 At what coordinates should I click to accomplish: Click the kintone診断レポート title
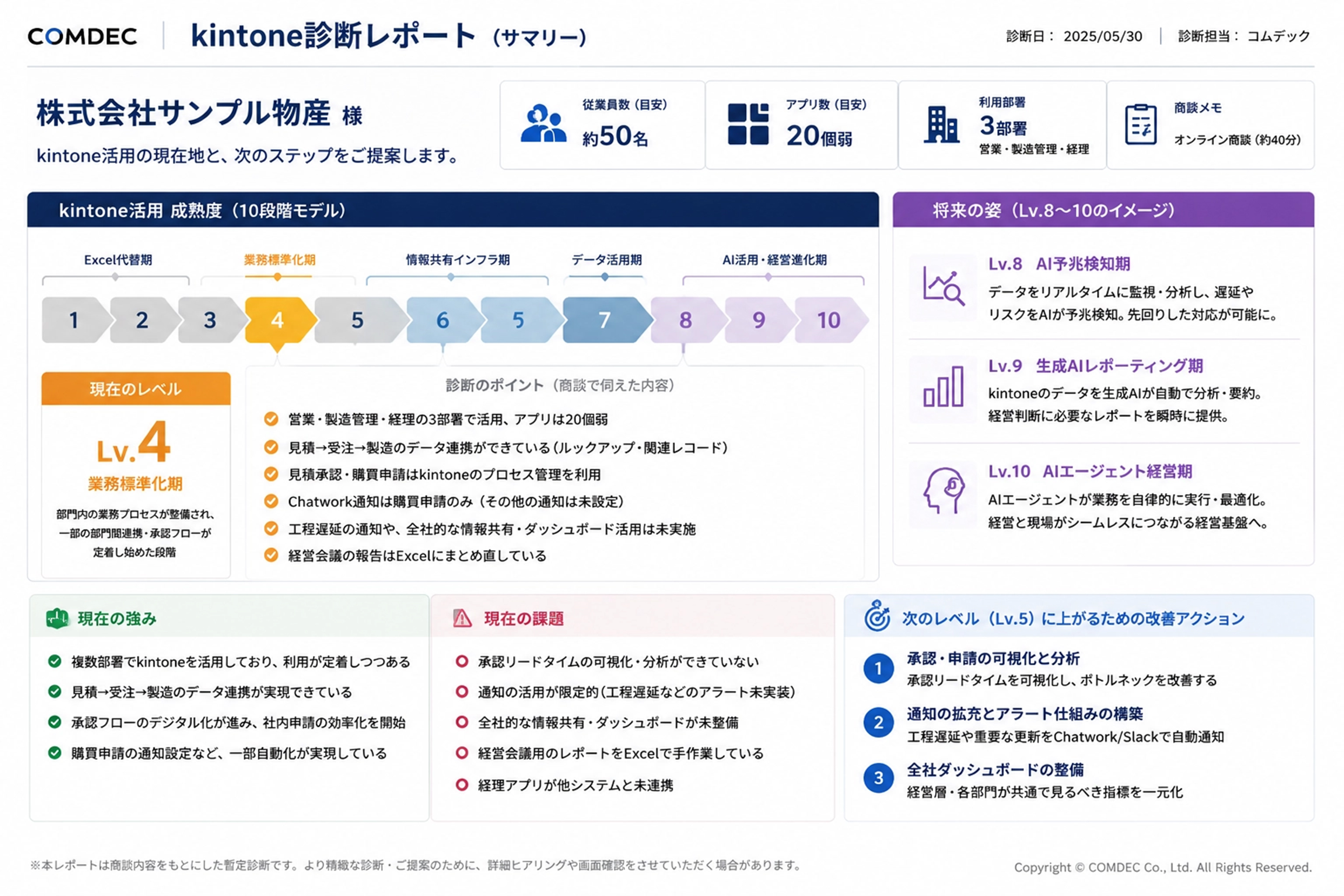332,36
